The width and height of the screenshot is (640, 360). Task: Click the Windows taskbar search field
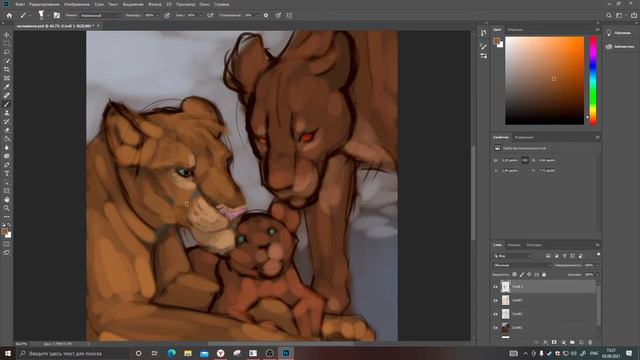[73, 353]
